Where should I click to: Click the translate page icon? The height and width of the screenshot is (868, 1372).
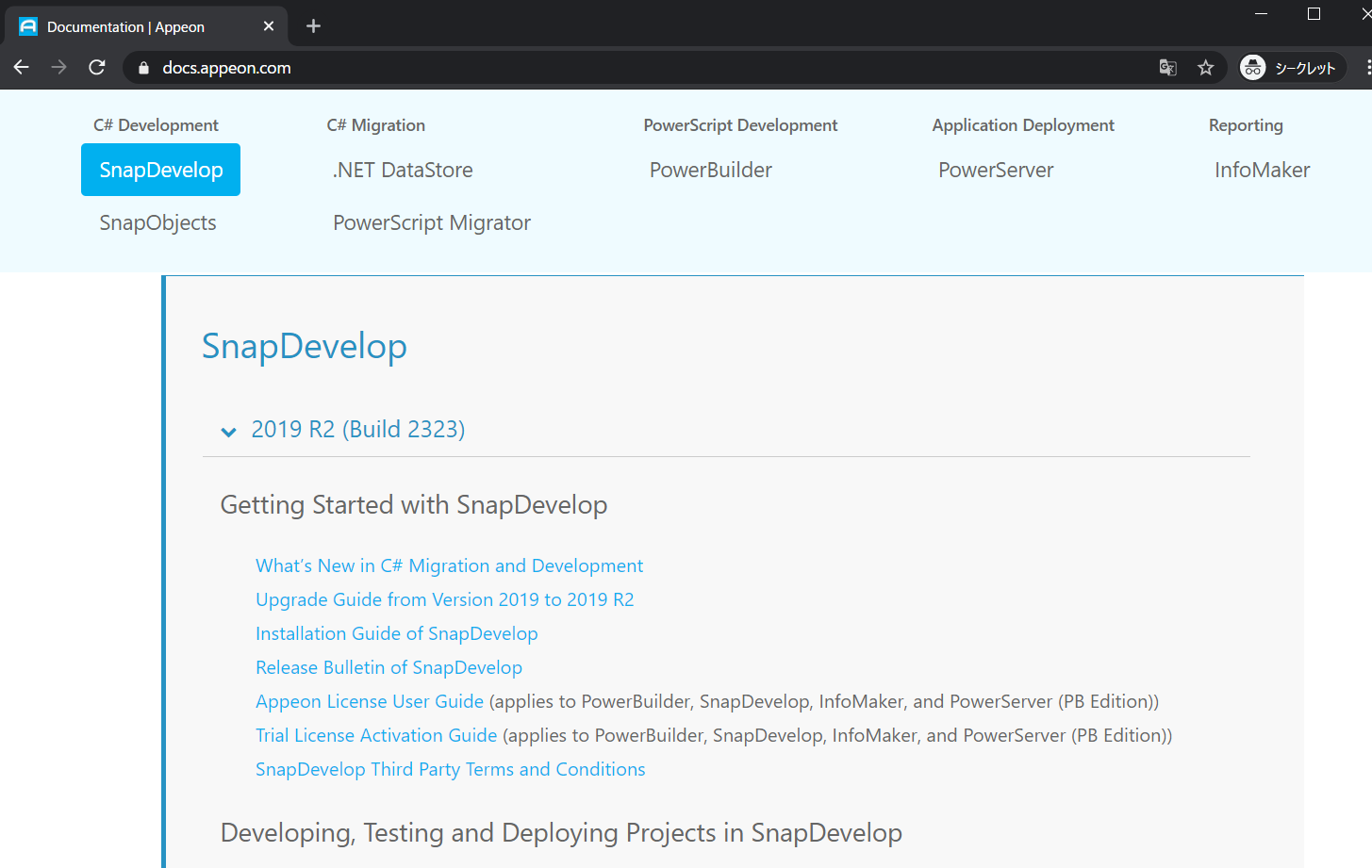pos(1167,67)
